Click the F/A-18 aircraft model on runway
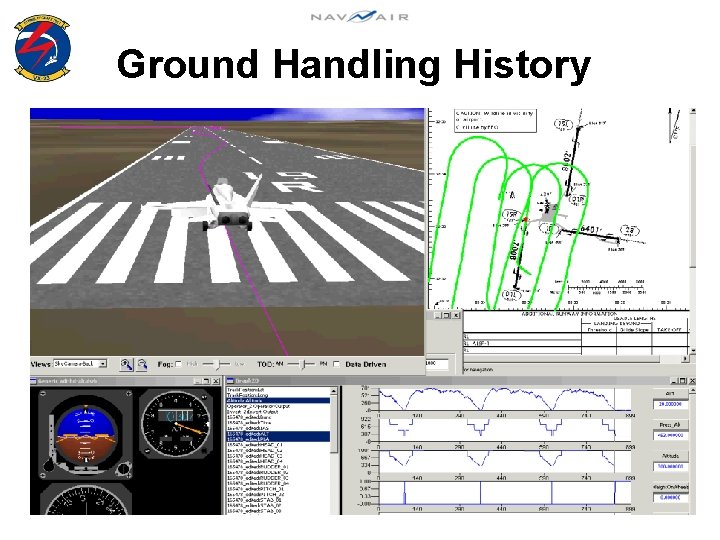The width and height of the screenshot is (720, 540). click(x=228, y=204)
